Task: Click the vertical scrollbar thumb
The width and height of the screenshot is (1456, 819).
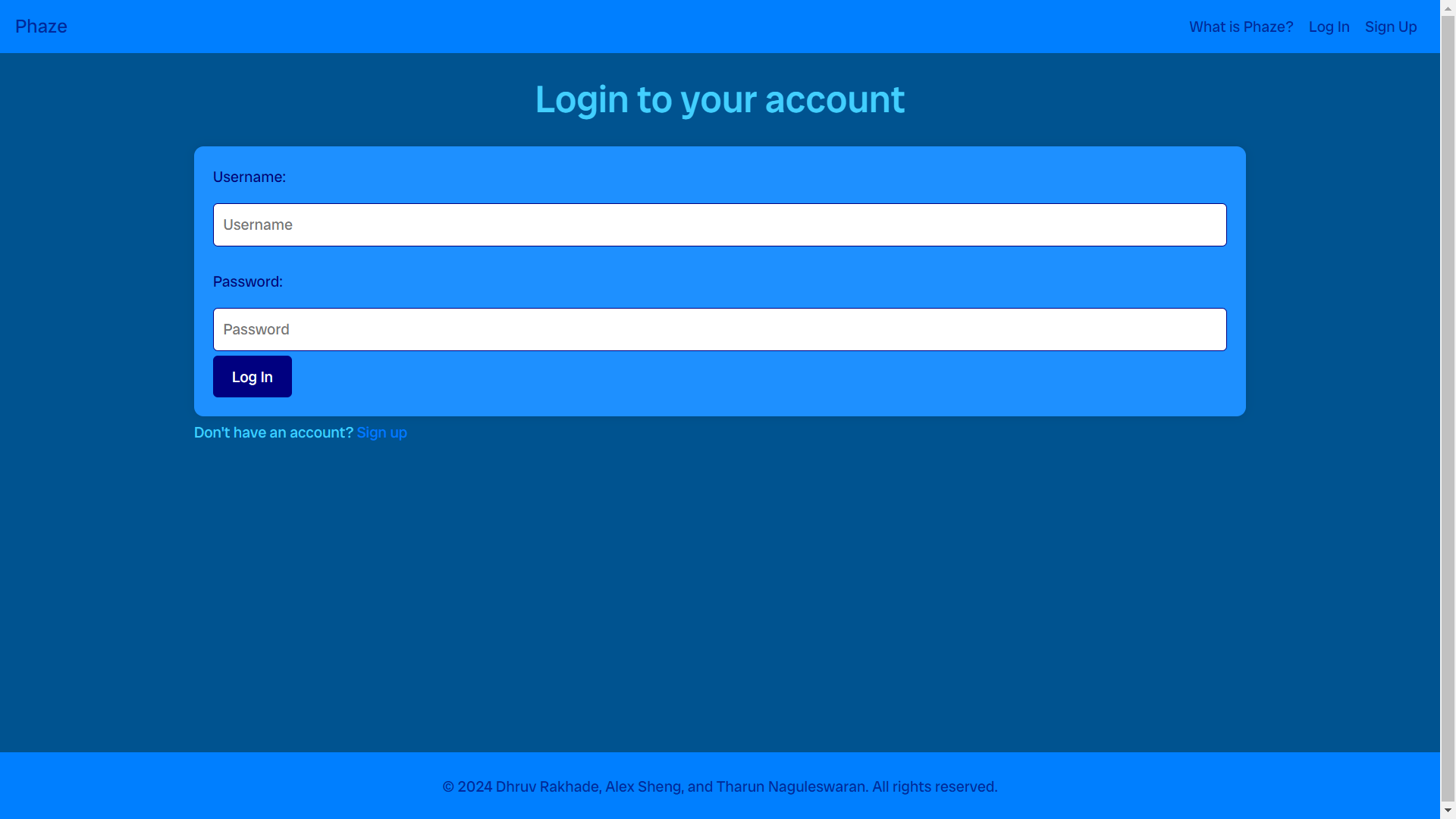Action: 1448,408
